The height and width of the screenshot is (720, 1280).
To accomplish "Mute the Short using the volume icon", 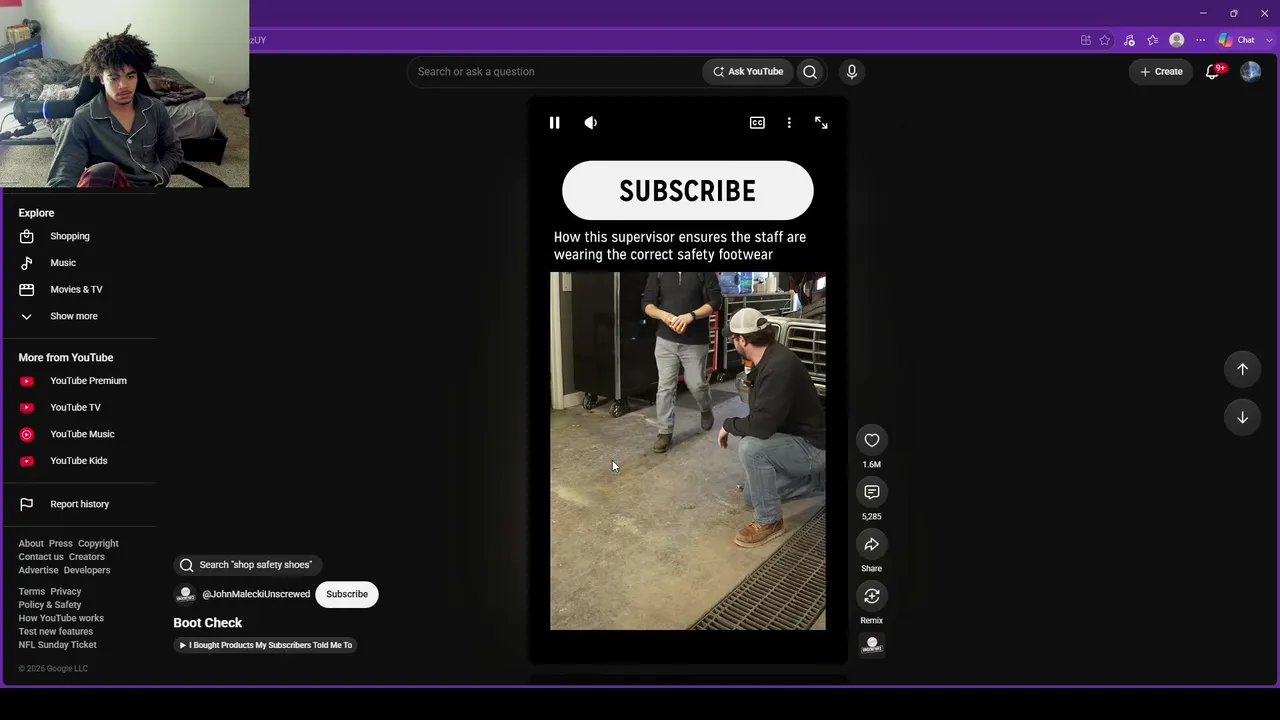I will 591,123.
